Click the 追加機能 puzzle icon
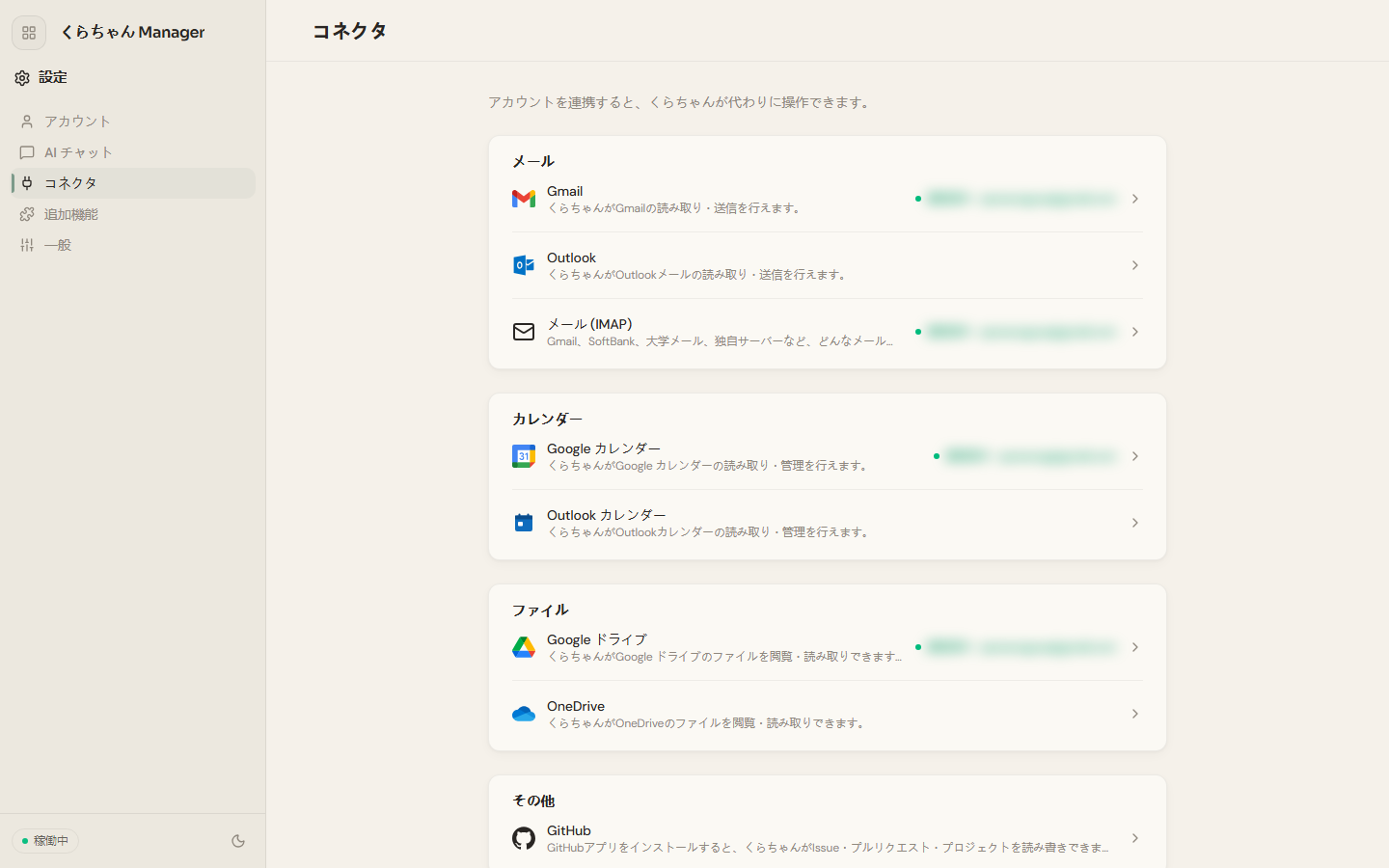The image size is (1389, 868). click(27, 214)
